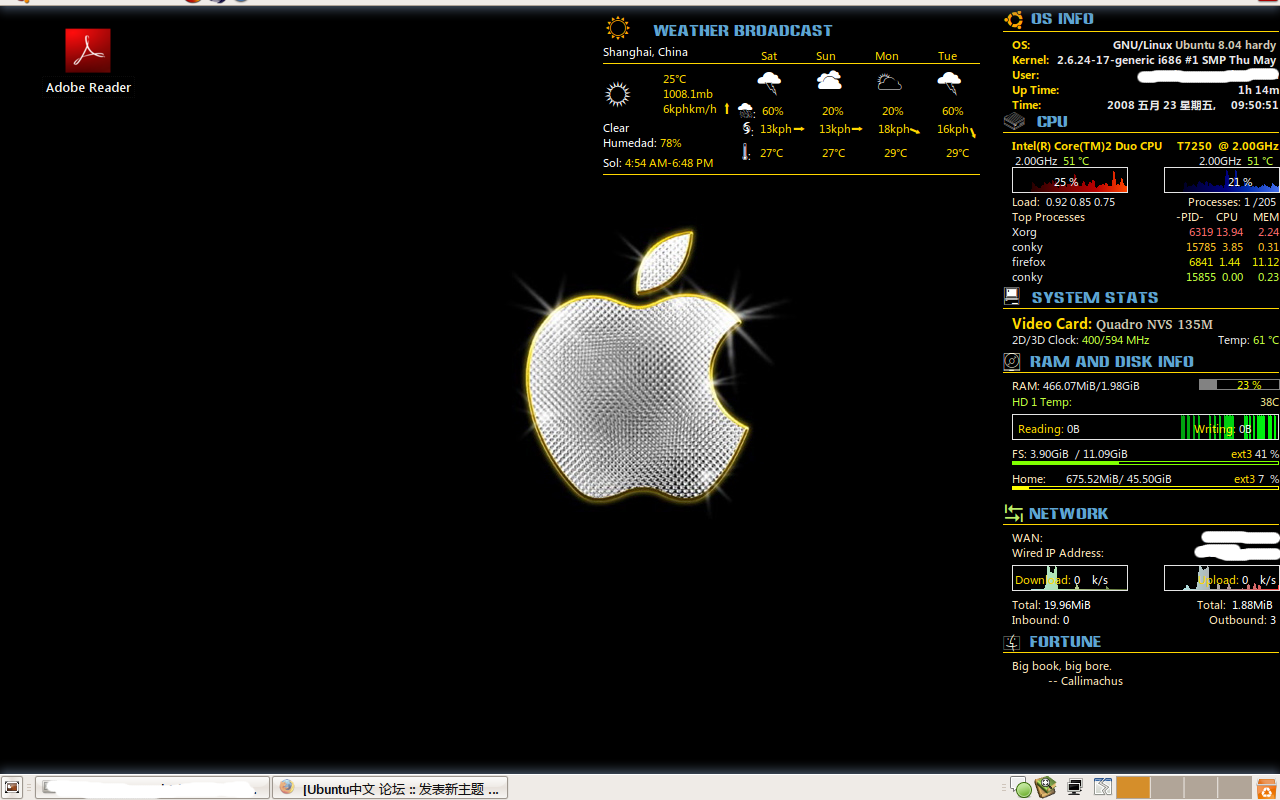Image resolution: width=1280 pixels, height=800 pixels.
Task: Select the redacted window button in the taskbar
Action: [152, 788]
